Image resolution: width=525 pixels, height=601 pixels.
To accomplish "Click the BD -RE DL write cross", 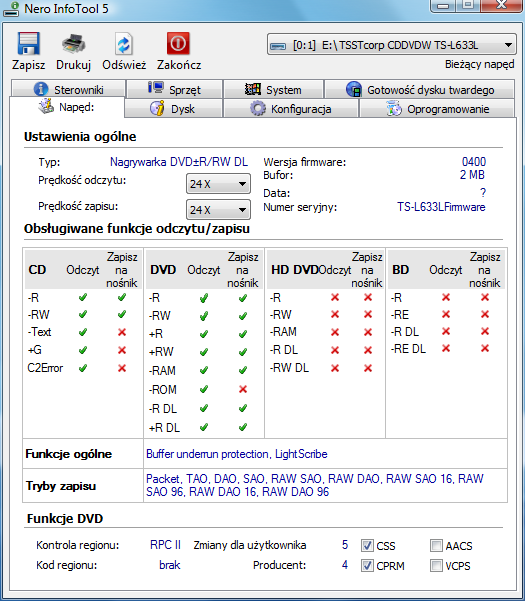I will 485,348.
